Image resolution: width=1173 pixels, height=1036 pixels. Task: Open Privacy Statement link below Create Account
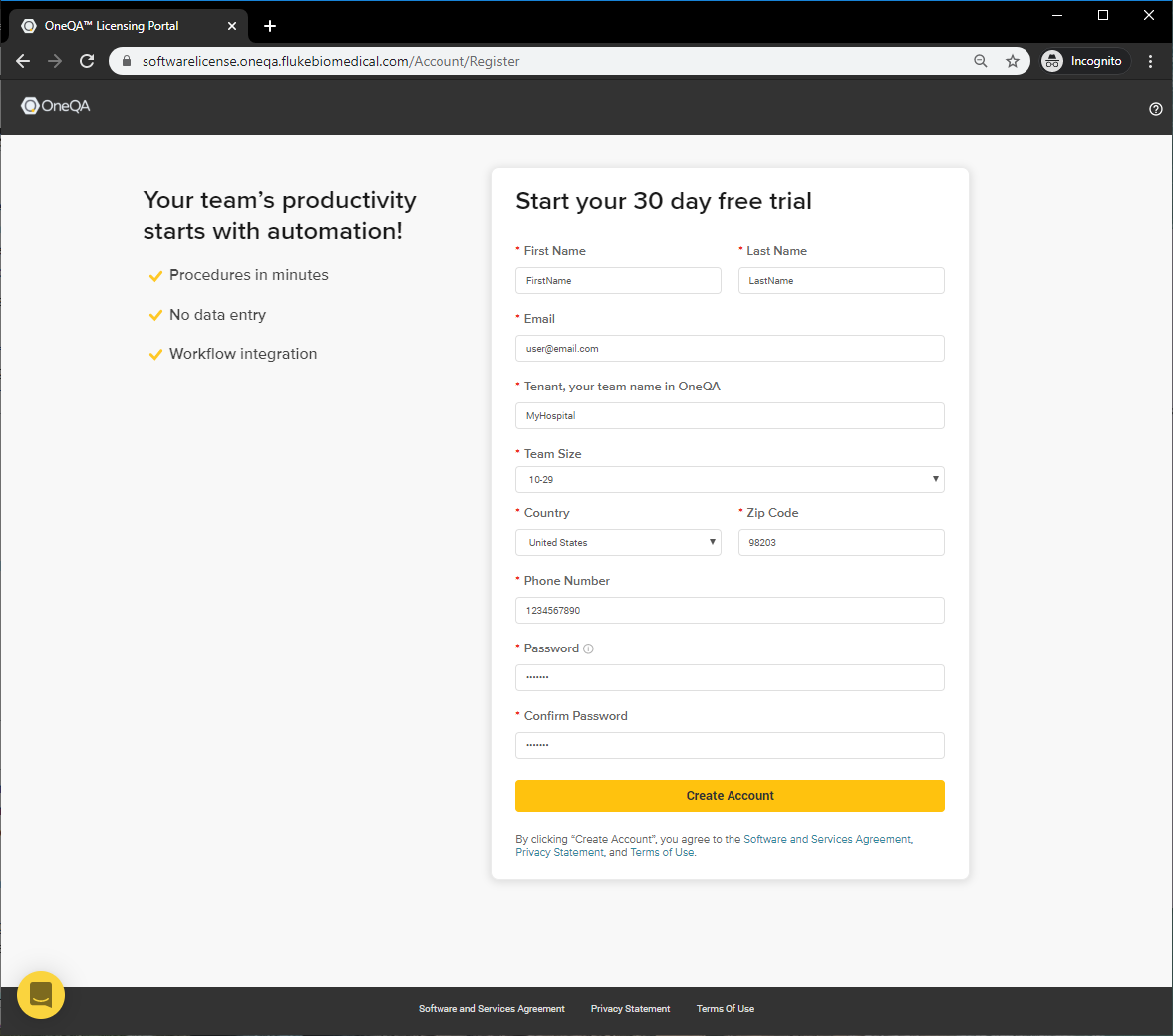tap(559, 852)
